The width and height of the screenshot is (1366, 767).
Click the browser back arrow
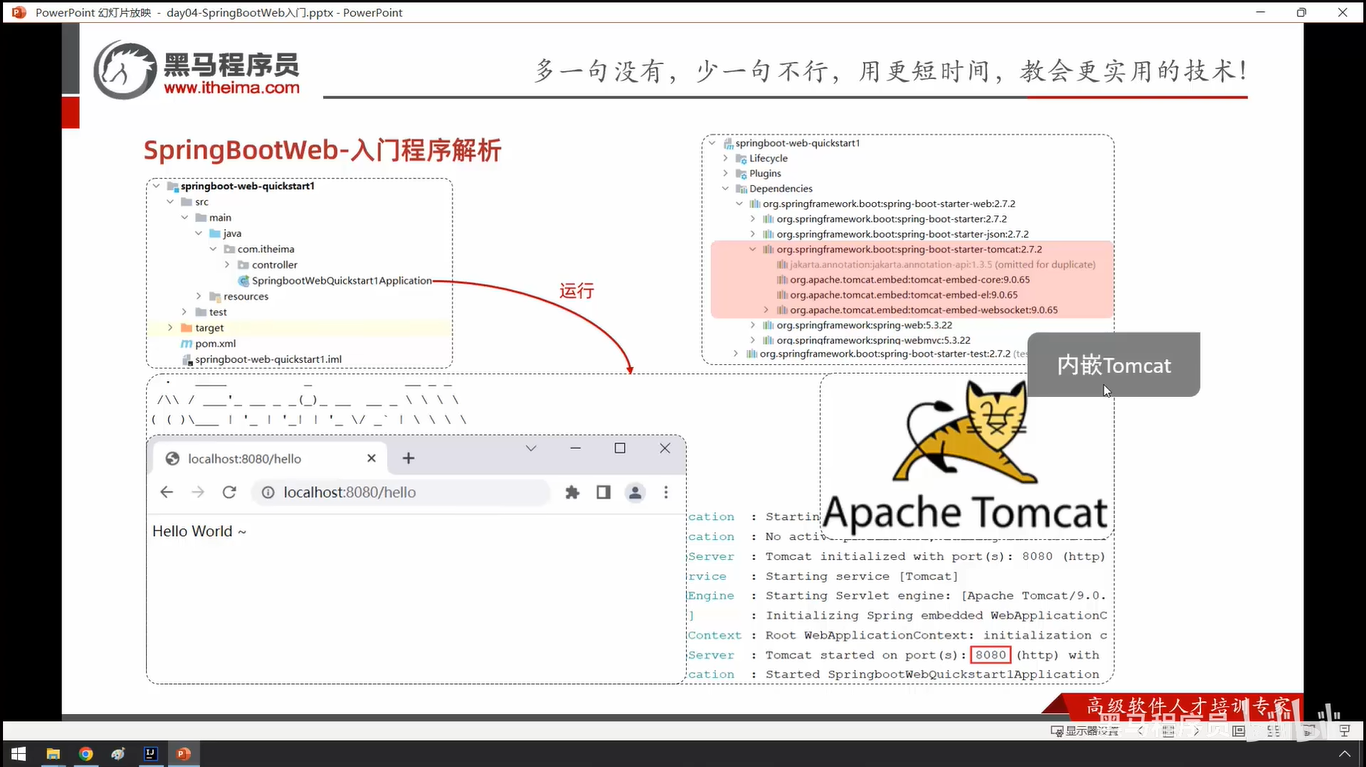(167, 492)
